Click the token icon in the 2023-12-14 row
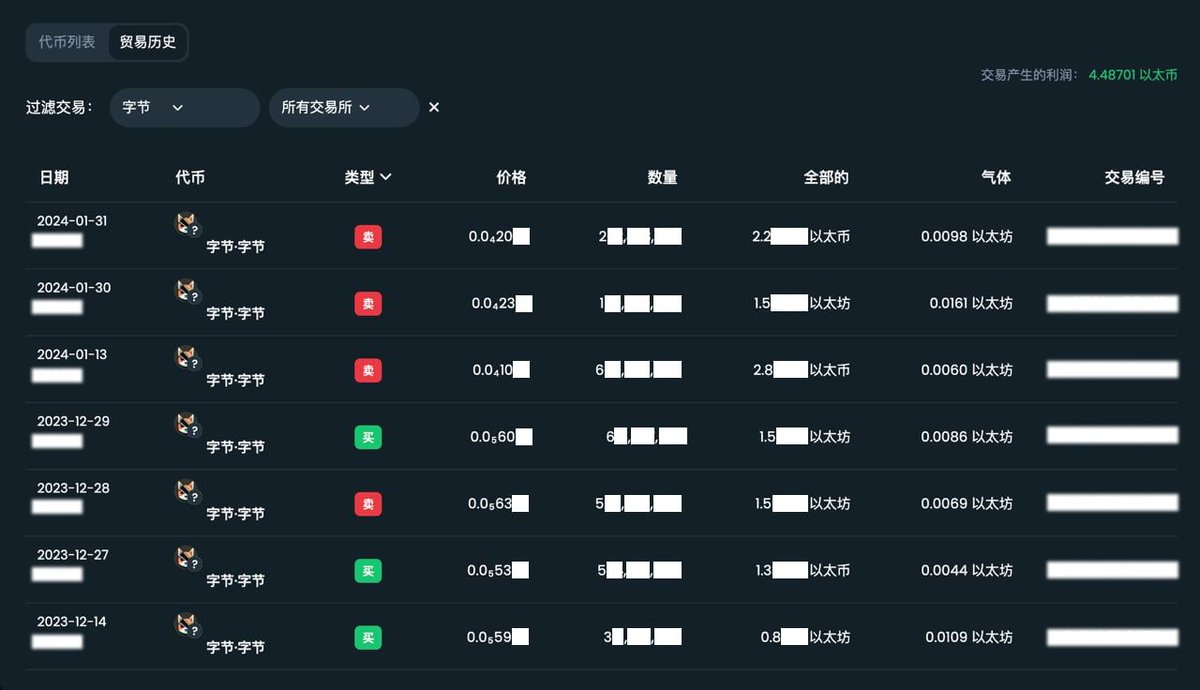Viewport: 1200px width, 690px height. click(187, 627)
